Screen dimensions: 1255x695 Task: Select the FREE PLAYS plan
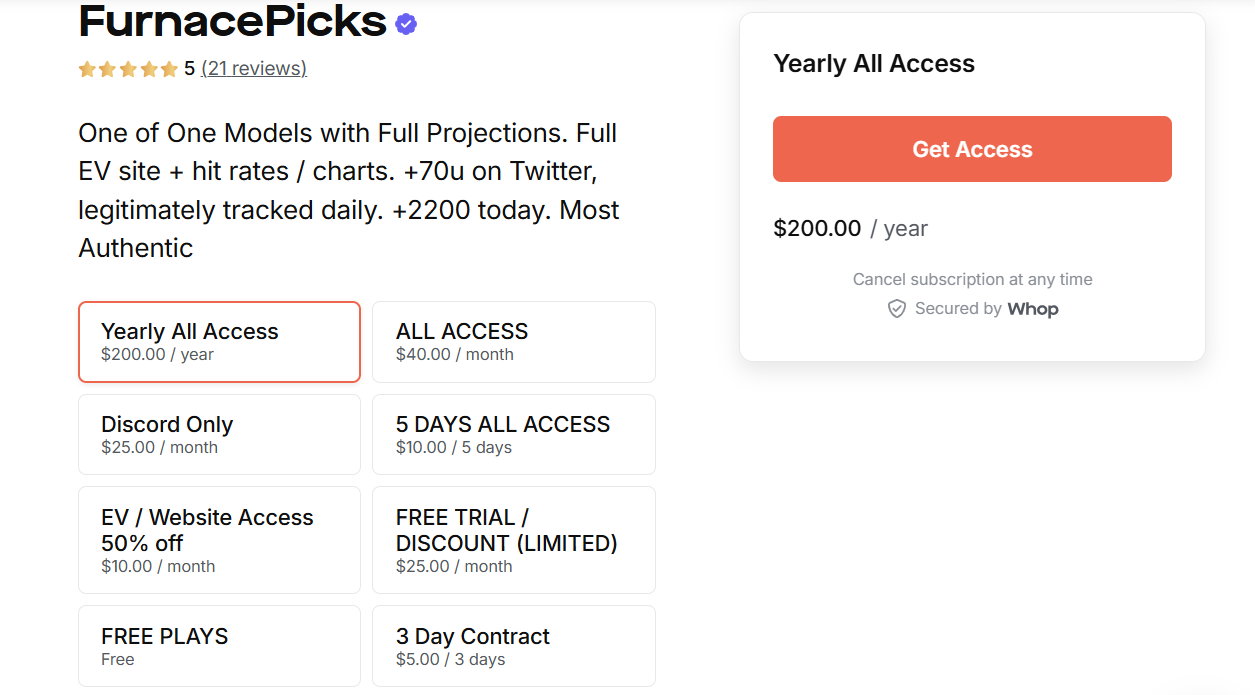pyautogui.click(x=219, y=645)
